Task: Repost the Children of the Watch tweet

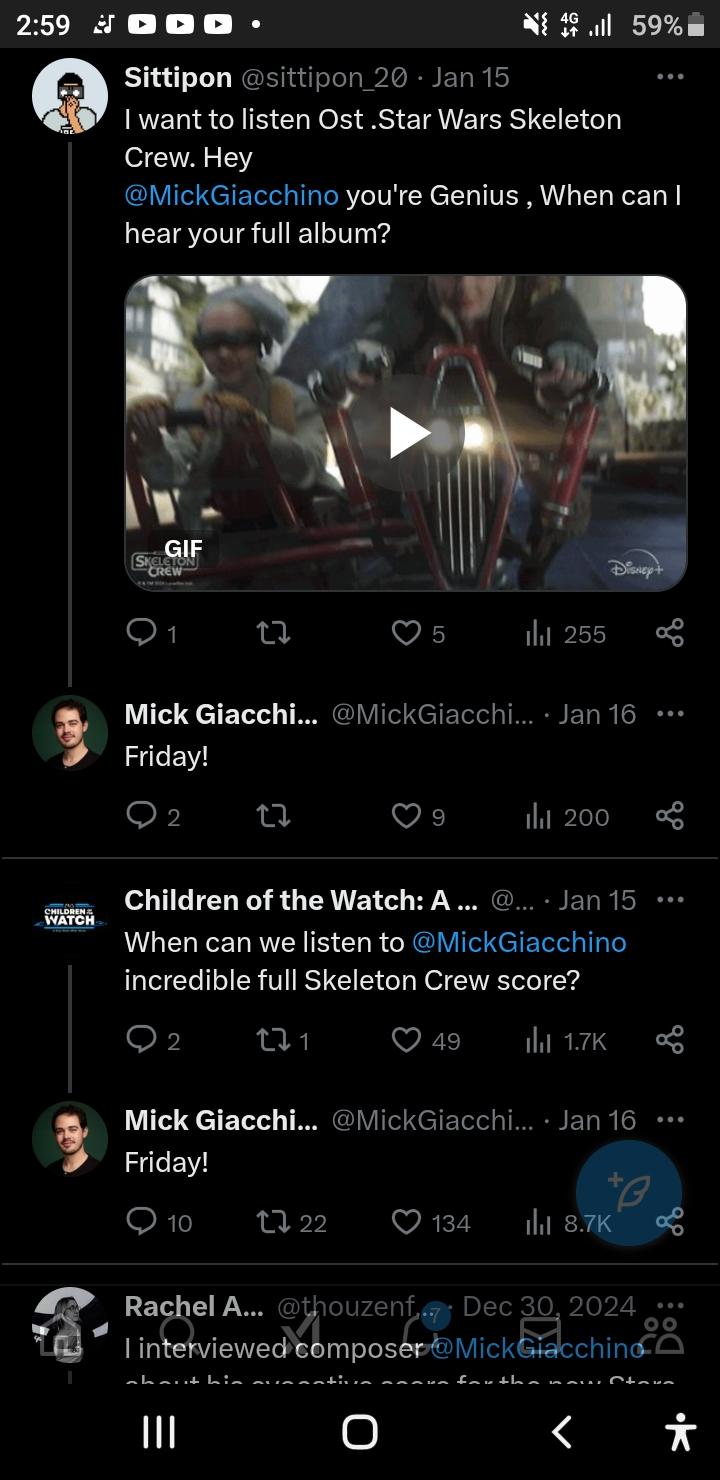Action: (273, 1041)
